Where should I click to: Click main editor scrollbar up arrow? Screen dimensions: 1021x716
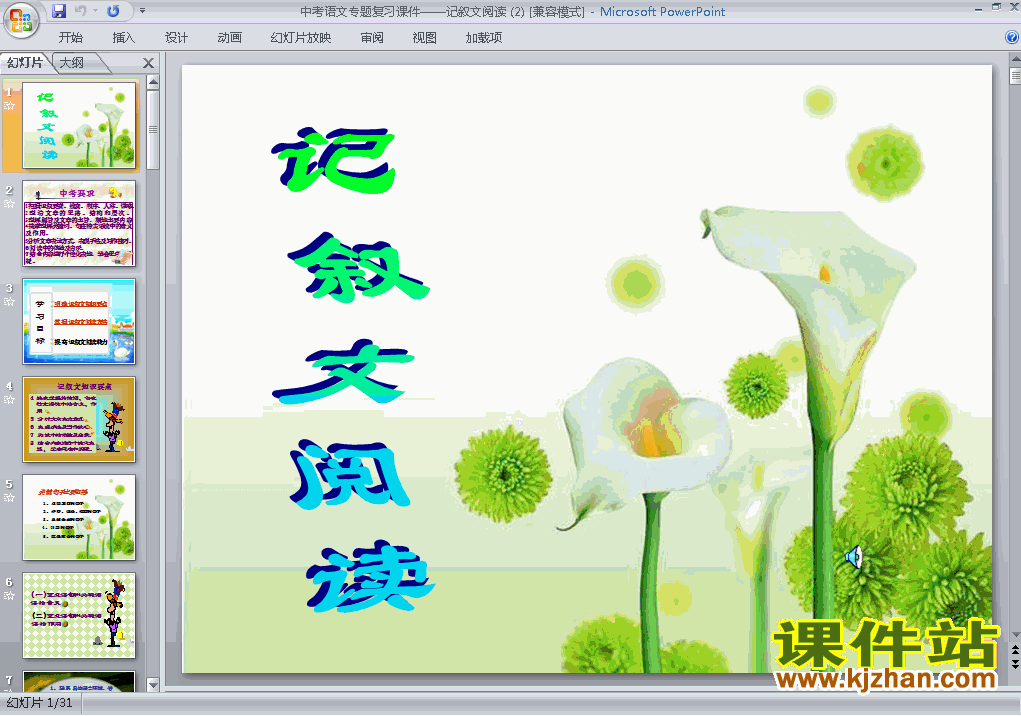1015,59
